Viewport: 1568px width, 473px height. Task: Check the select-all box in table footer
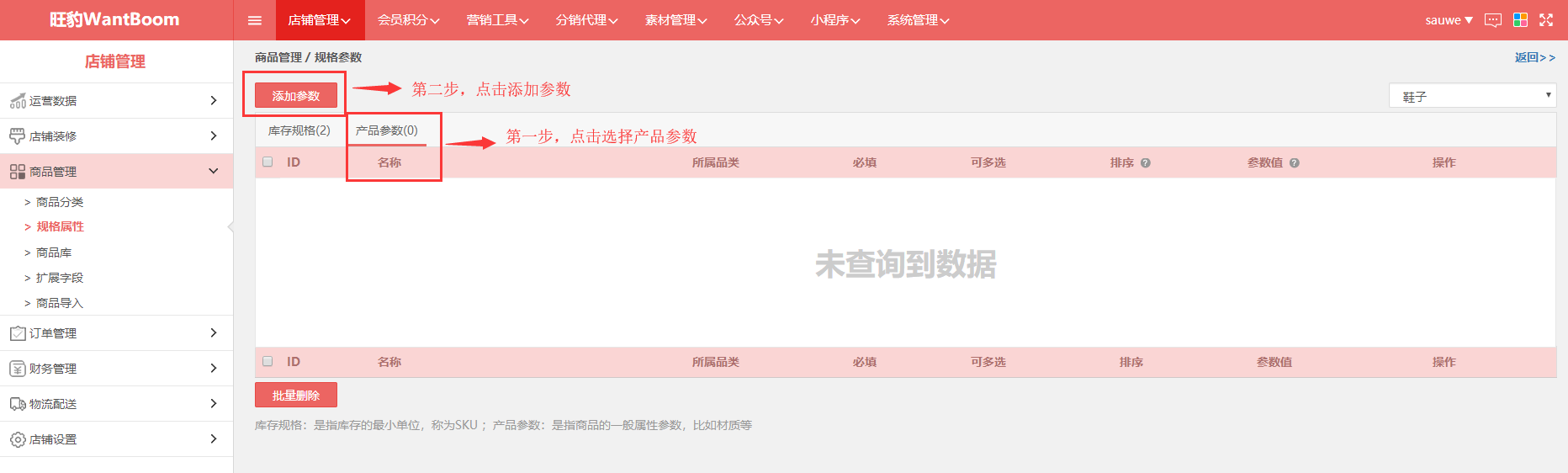point(268,361)
